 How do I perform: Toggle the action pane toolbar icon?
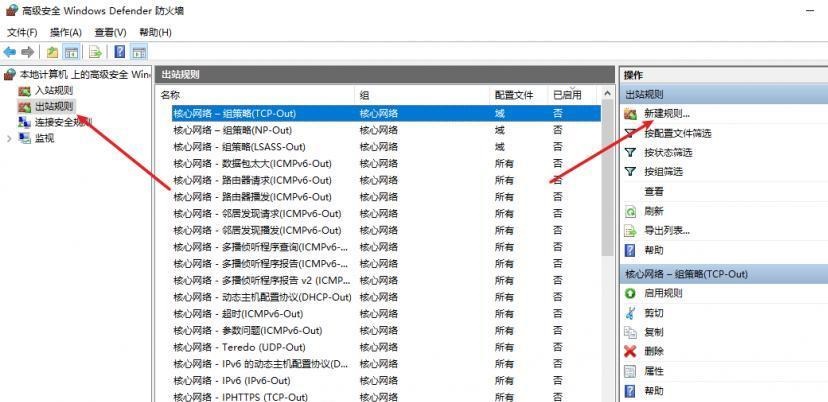(139, 52)
